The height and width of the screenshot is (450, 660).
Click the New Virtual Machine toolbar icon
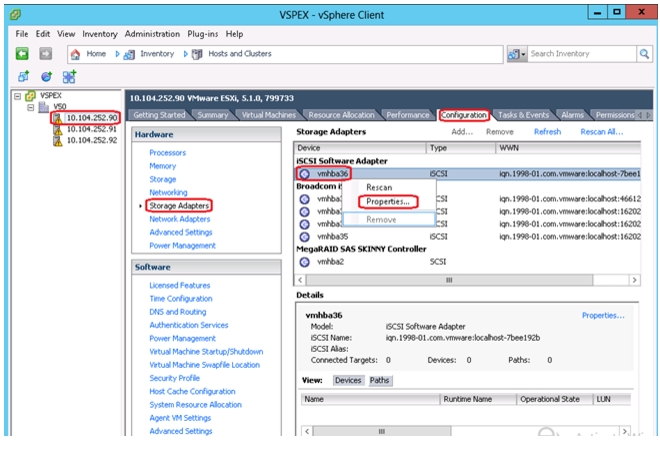tap(24, 77)
